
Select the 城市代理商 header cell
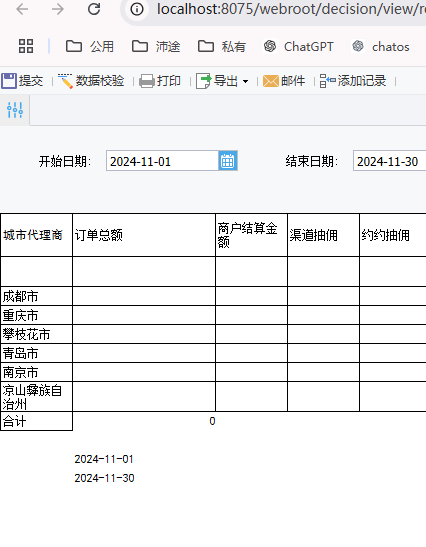[x=36, y=235]
